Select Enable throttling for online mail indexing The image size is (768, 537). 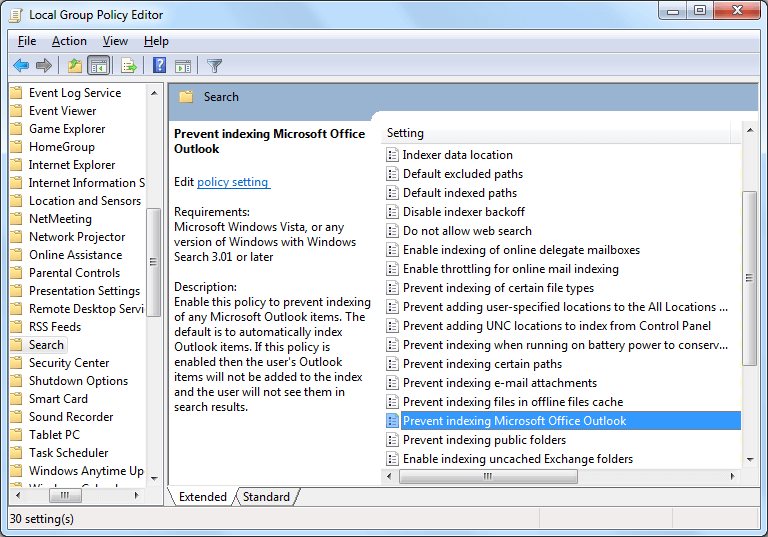point(510,269)
